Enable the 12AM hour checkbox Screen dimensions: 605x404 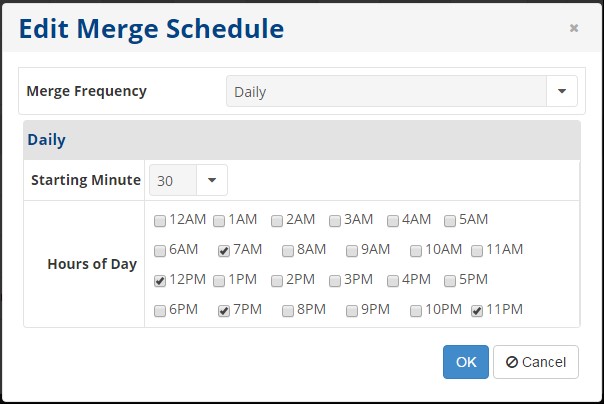(161, 220)
